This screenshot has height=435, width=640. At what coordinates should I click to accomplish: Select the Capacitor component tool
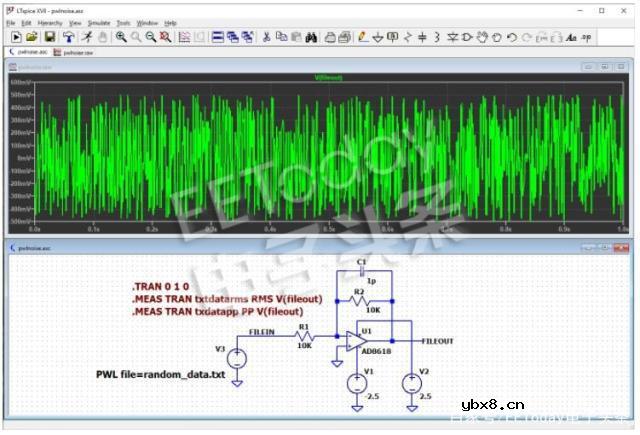pos(422,37)
